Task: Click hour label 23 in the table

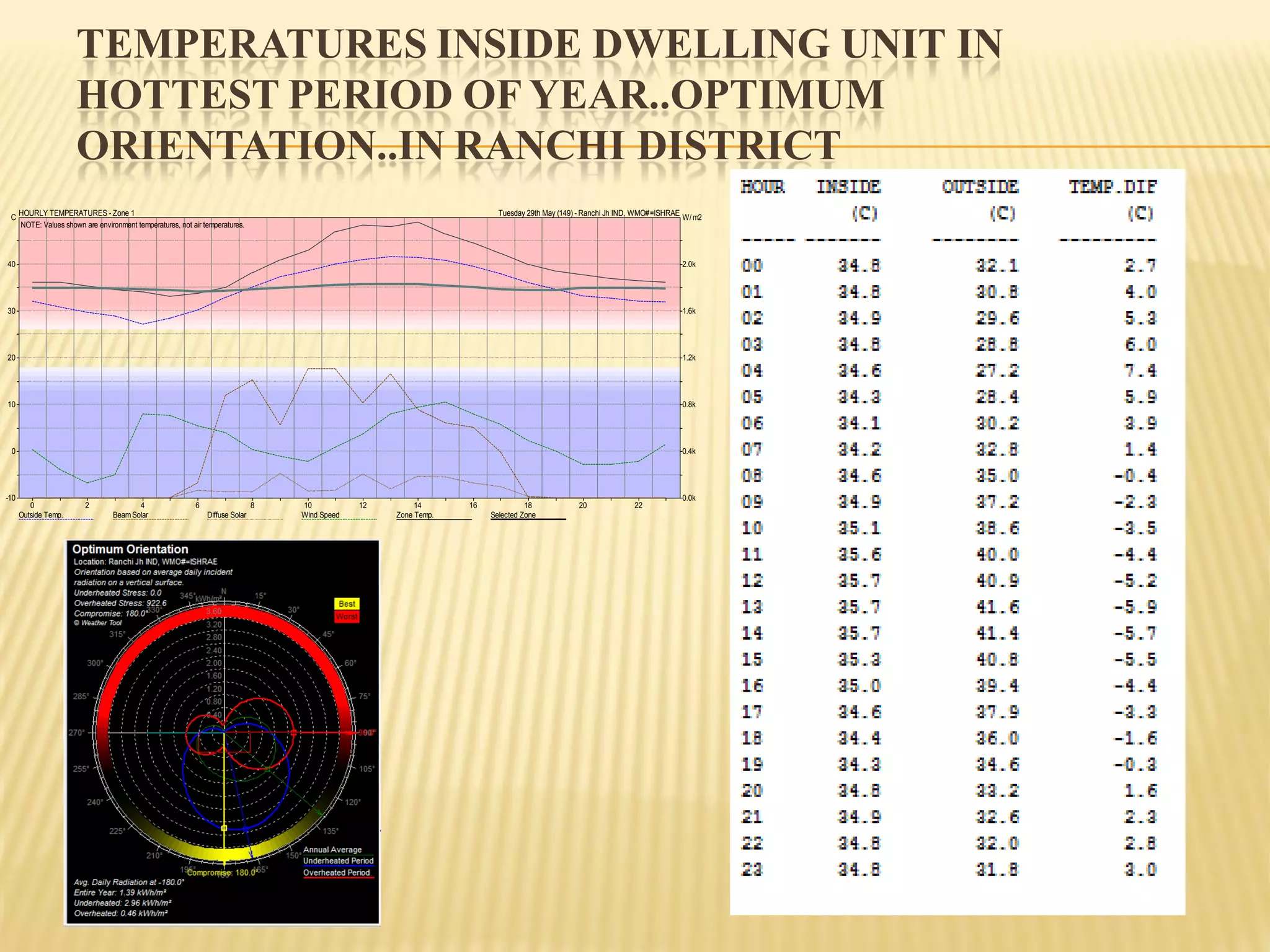Action: (752, 870)
